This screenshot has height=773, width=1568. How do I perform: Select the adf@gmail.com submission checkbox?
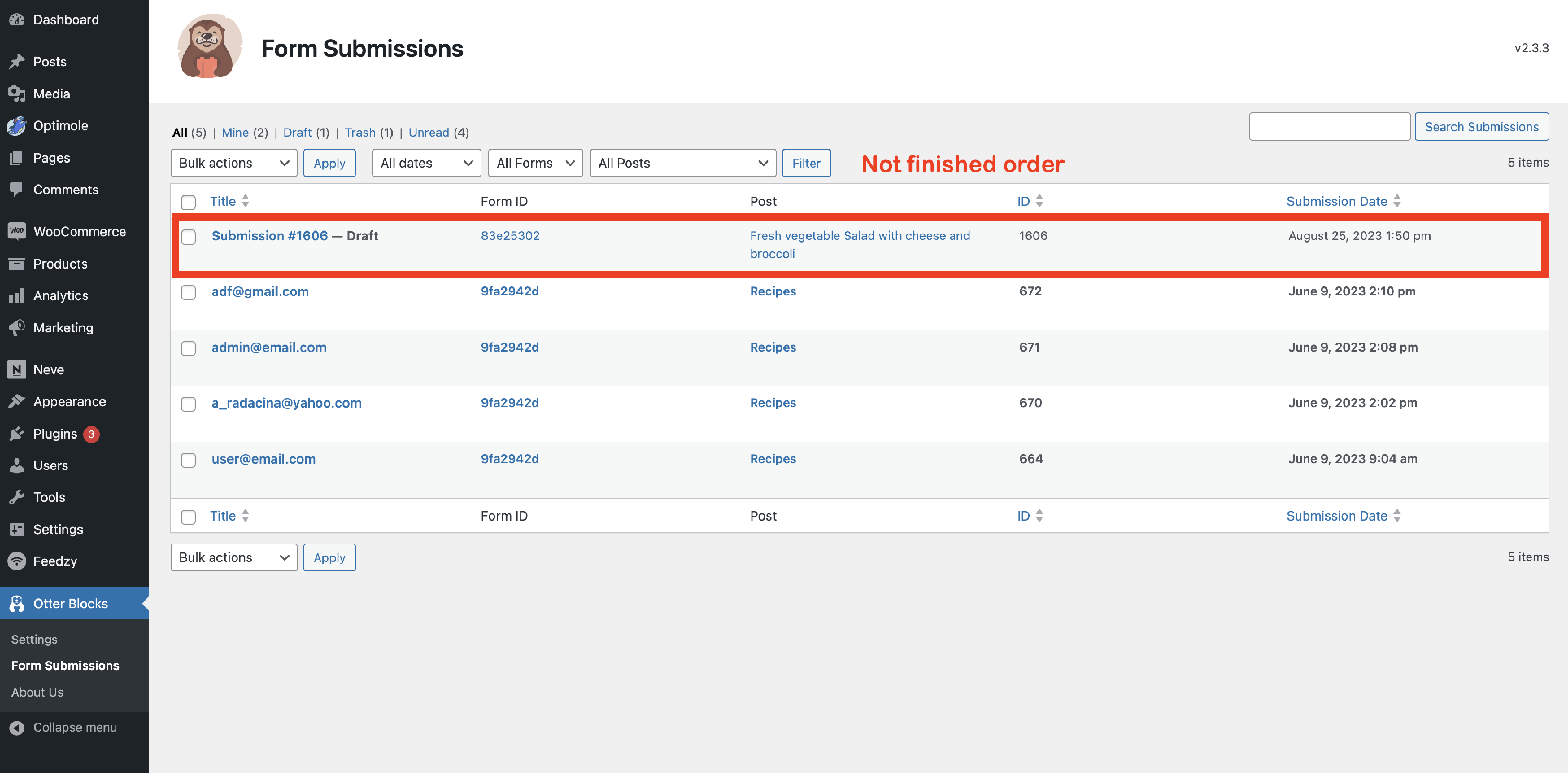click(189, 292)
